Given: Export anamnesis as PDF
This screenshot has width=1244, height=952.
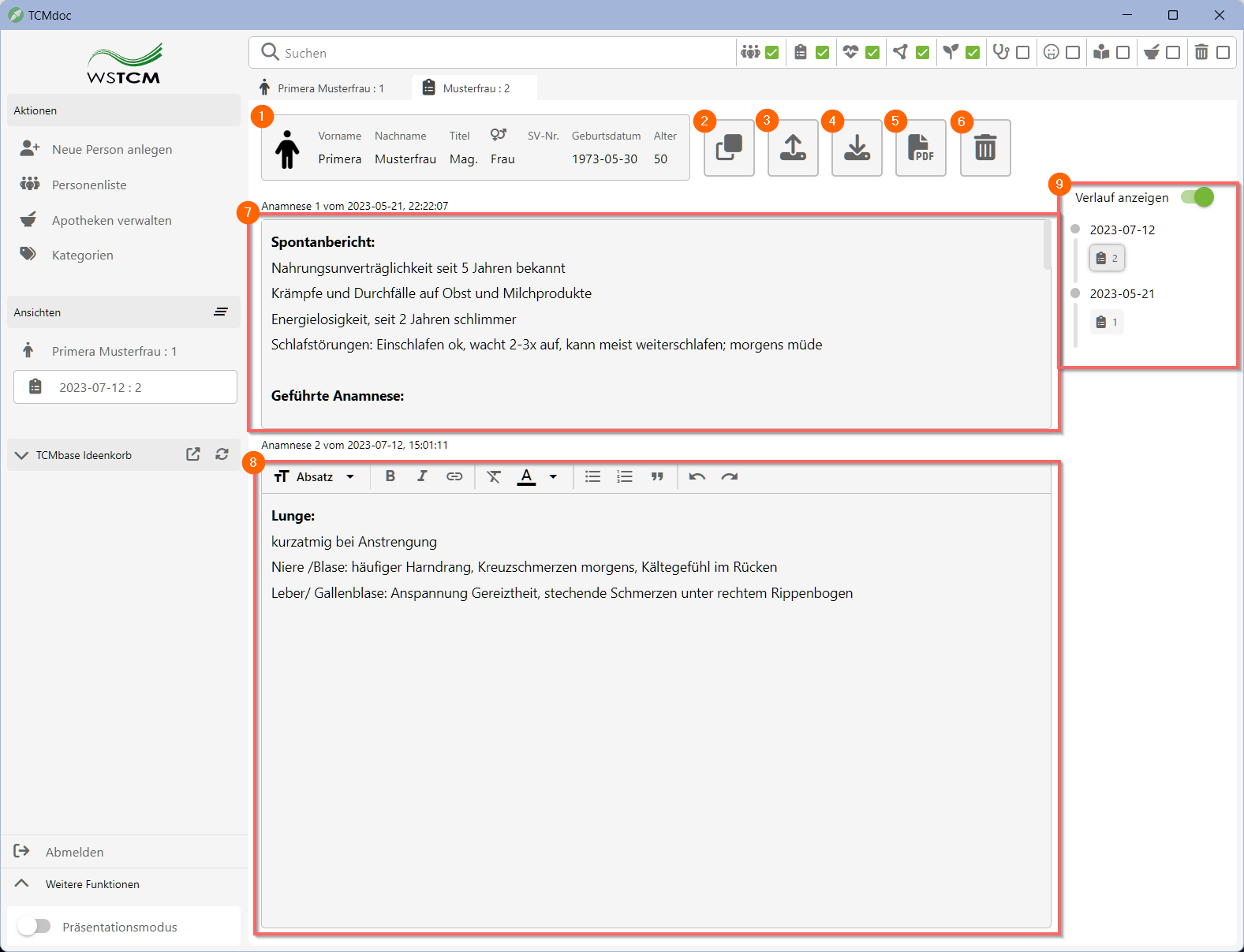Looking at the screenshot, I should point(921,148).
